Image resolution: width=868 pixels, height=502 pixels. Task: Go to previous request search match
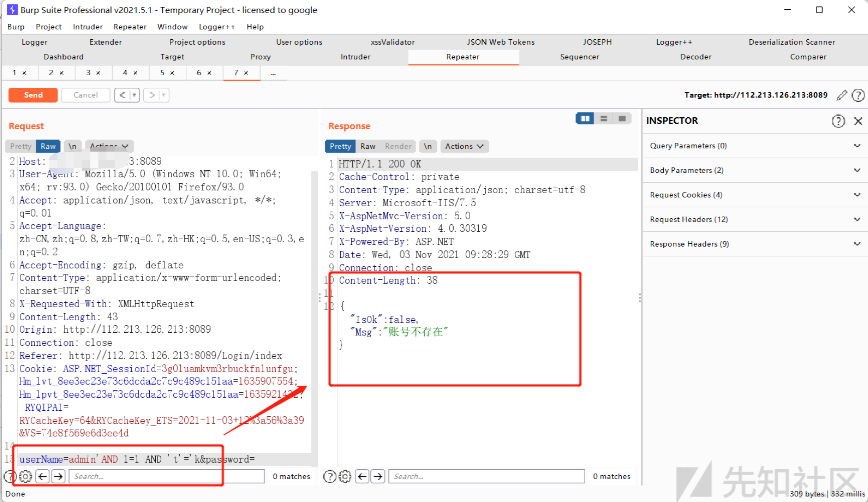pos(43,476)
